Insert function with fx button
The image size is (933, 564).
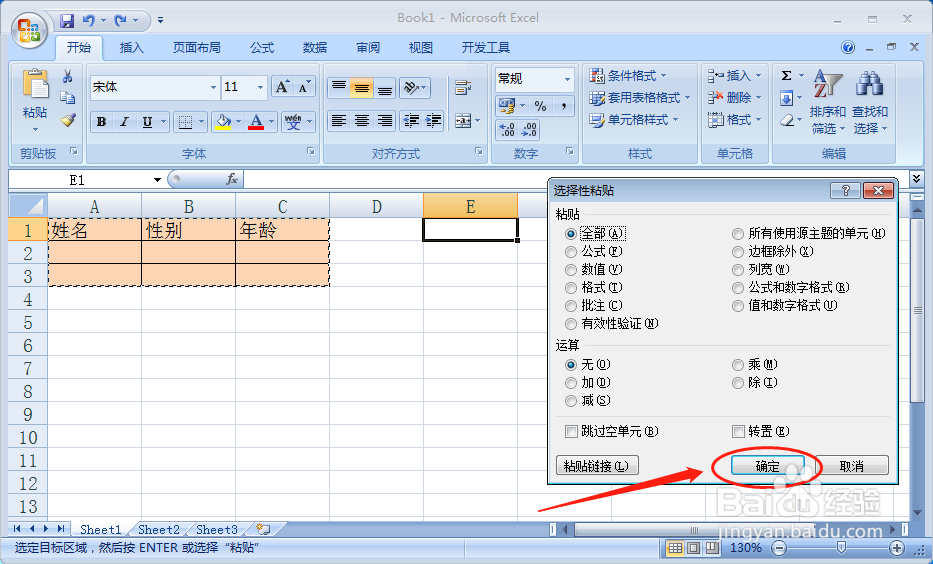click(232, 179)
